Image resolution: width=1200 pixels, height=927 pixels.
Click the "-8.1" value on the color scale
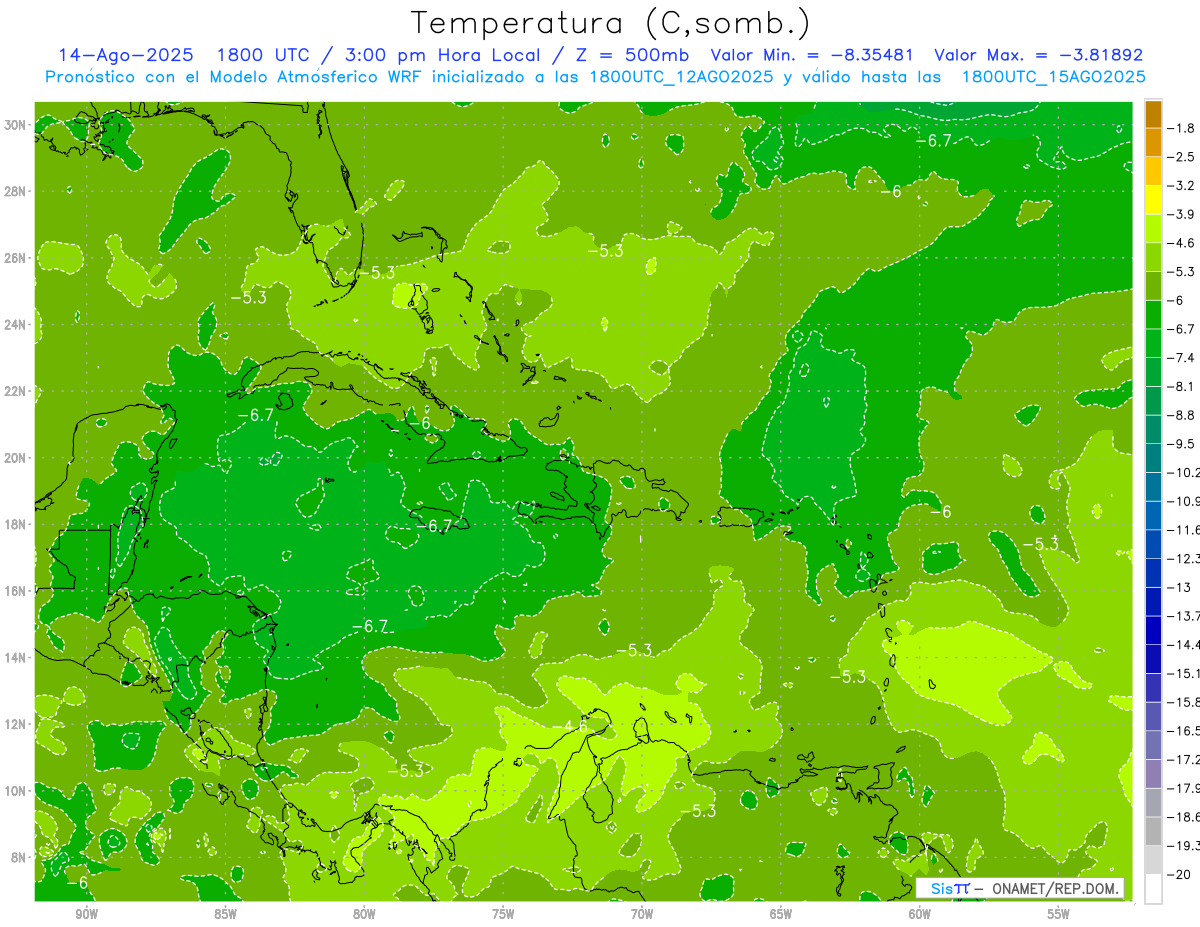click(x=1181, y=386)
